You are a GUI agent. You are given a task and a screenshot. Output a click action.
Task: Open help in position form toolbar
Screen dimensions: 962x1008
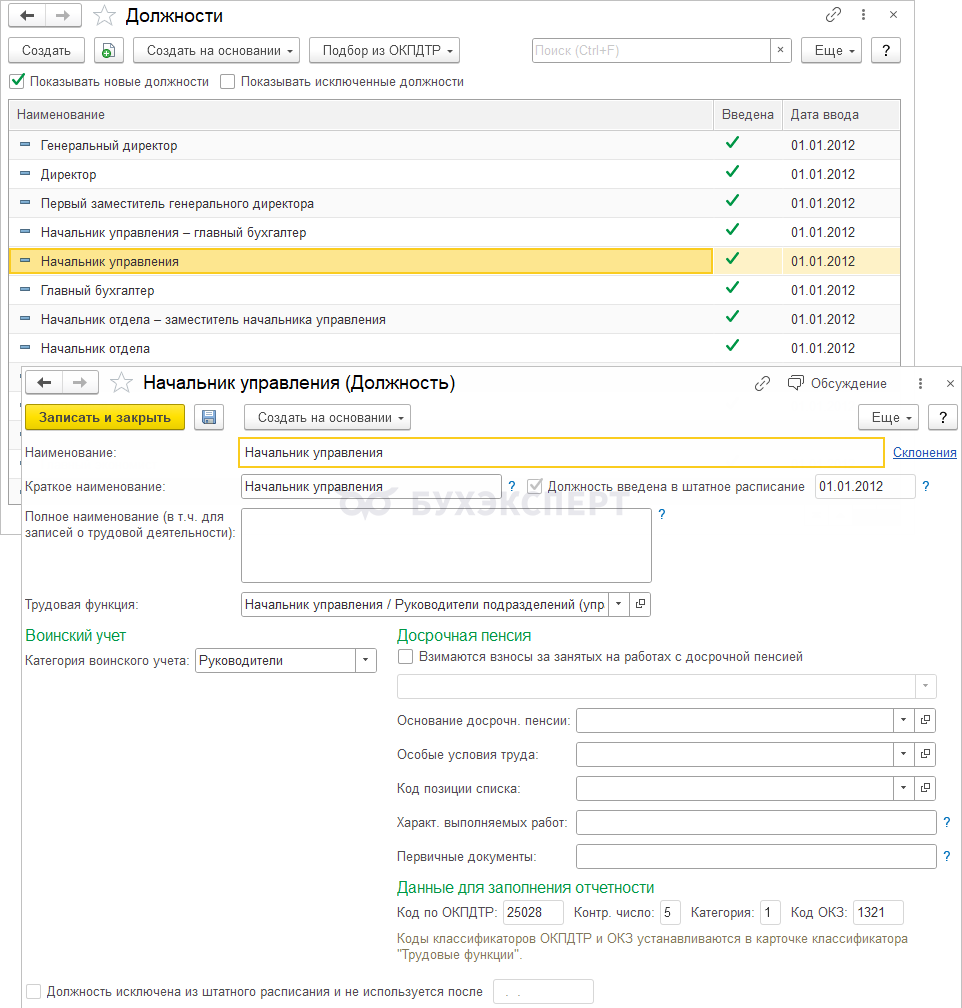click(x=943, y=417)
